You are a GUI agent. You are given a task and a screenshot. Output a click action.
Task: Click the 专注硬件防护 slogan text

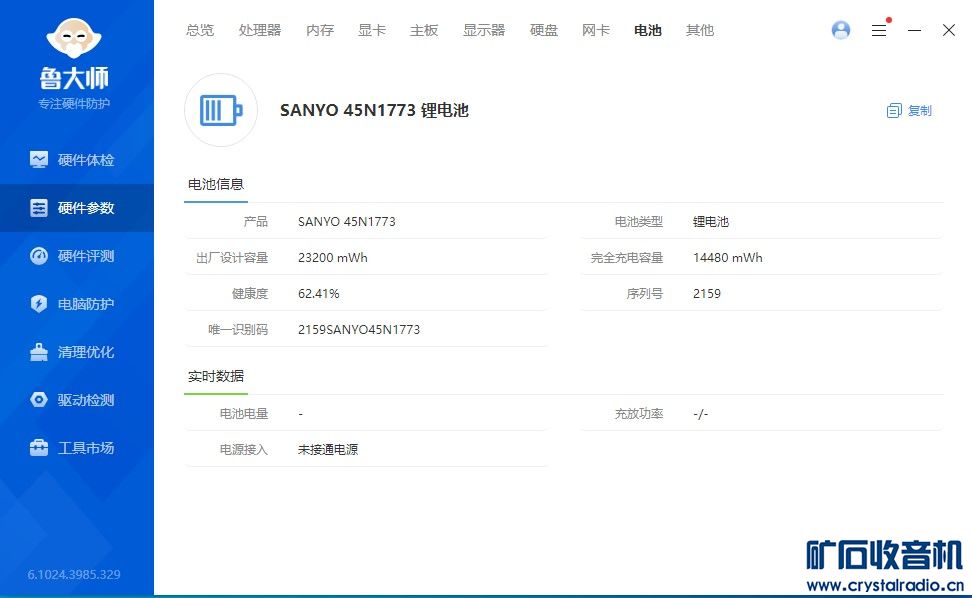[x=74, y=103]
